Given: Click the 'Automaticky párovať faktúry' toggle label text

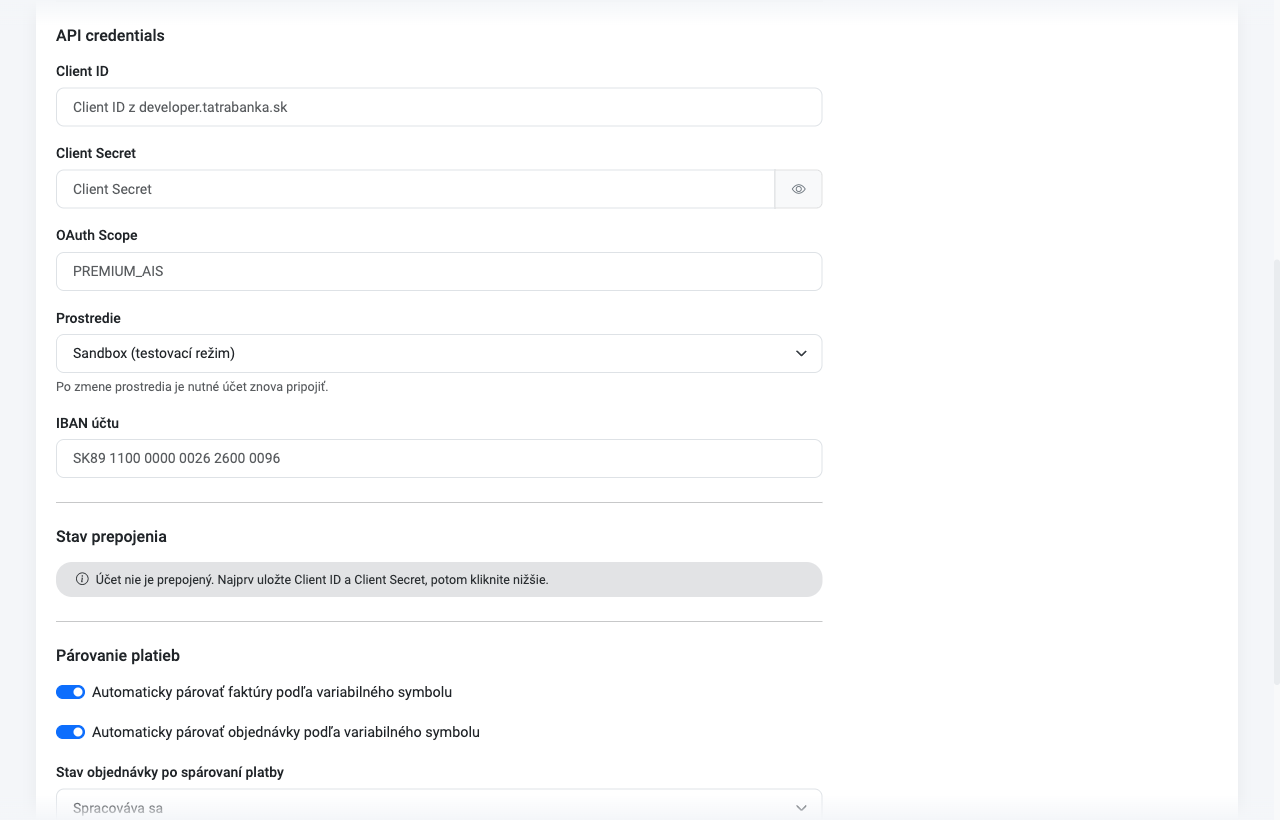Looking at the screenshot, I should 272,692.
